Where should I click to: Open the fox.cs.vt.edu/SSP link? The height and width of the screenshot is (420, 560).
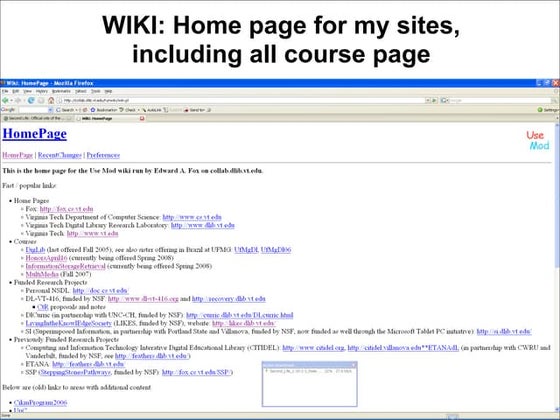196,372
